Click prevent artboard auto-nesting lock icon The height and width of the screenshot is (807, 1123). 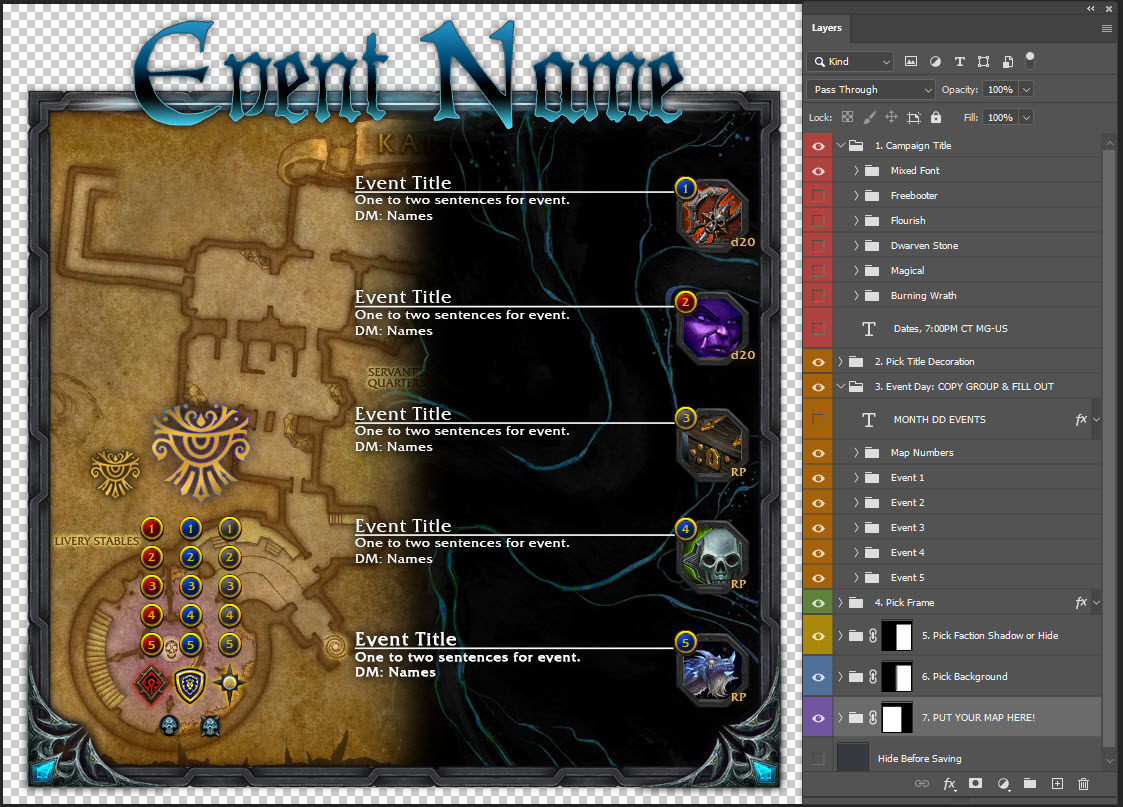point(914,117)
